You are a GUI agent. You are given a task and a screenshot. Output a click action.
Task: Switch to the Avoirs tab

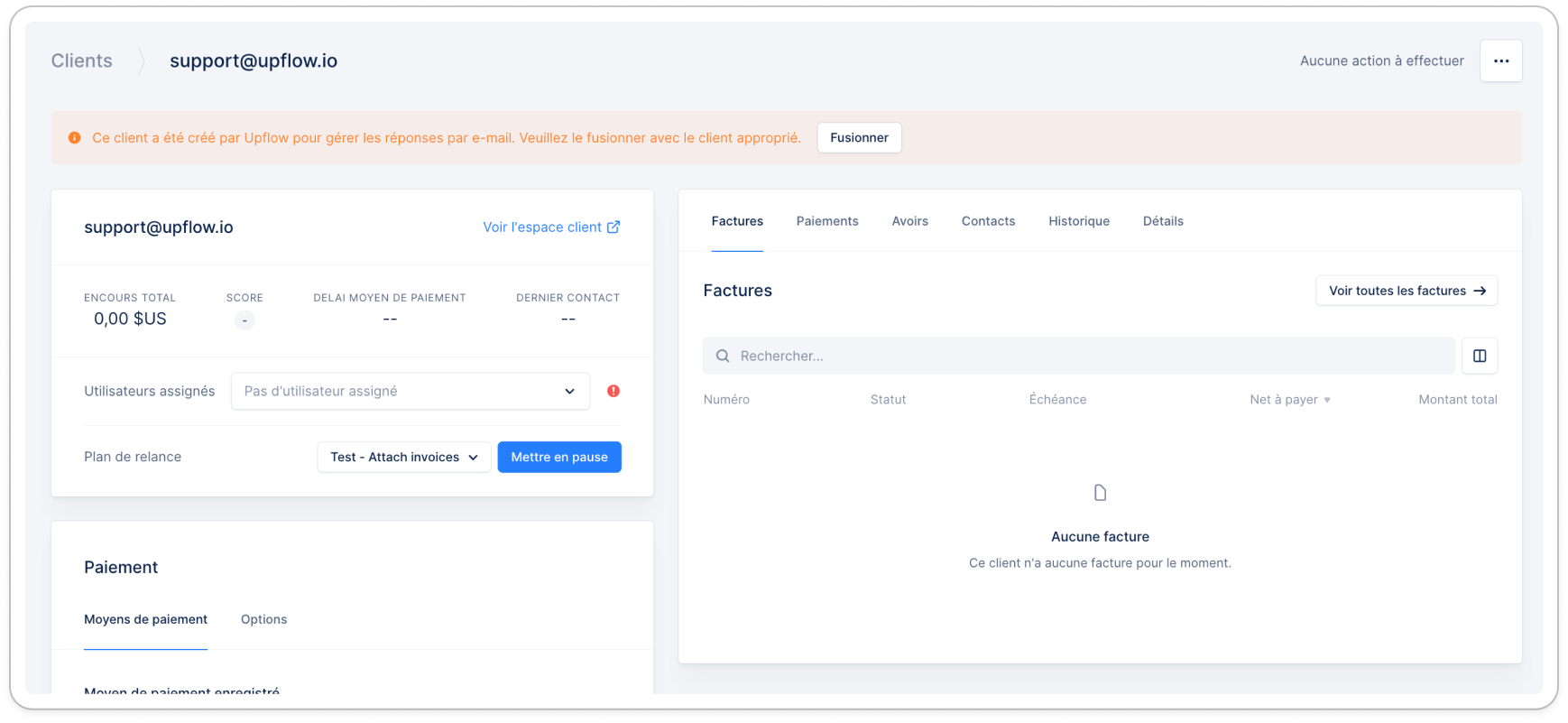coord(909,221)
